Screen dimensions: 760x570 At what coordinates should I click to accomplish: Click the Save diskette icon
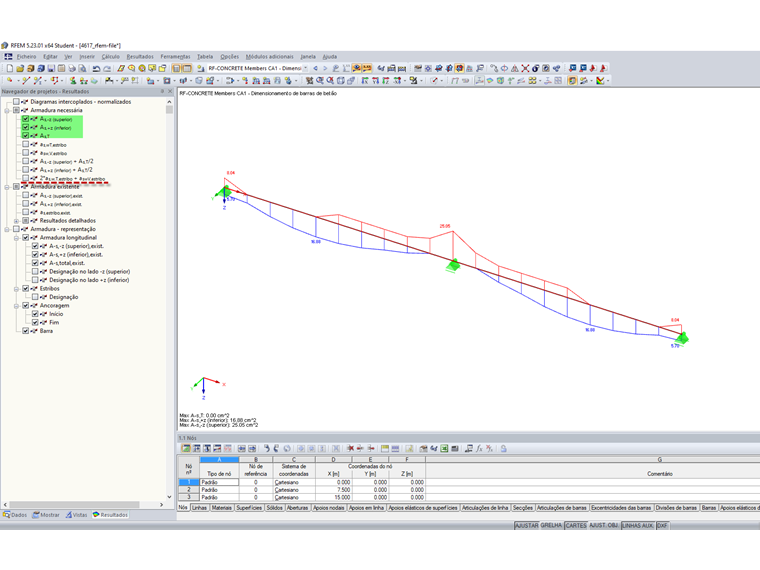point(51,68)
